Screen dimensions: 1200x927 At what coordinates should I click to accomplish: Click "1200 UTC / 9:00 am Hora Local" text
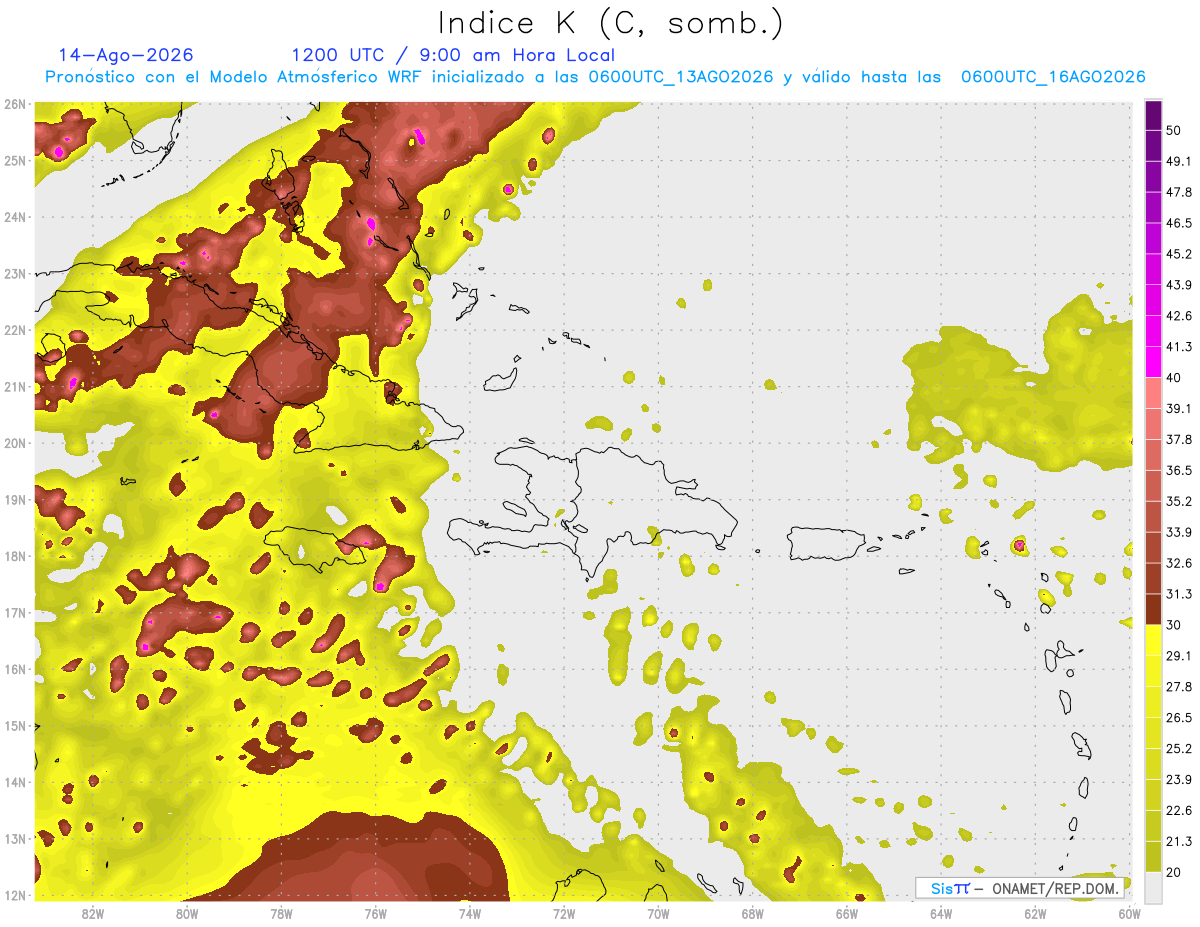pyautogui.click(x=453, y=55)
